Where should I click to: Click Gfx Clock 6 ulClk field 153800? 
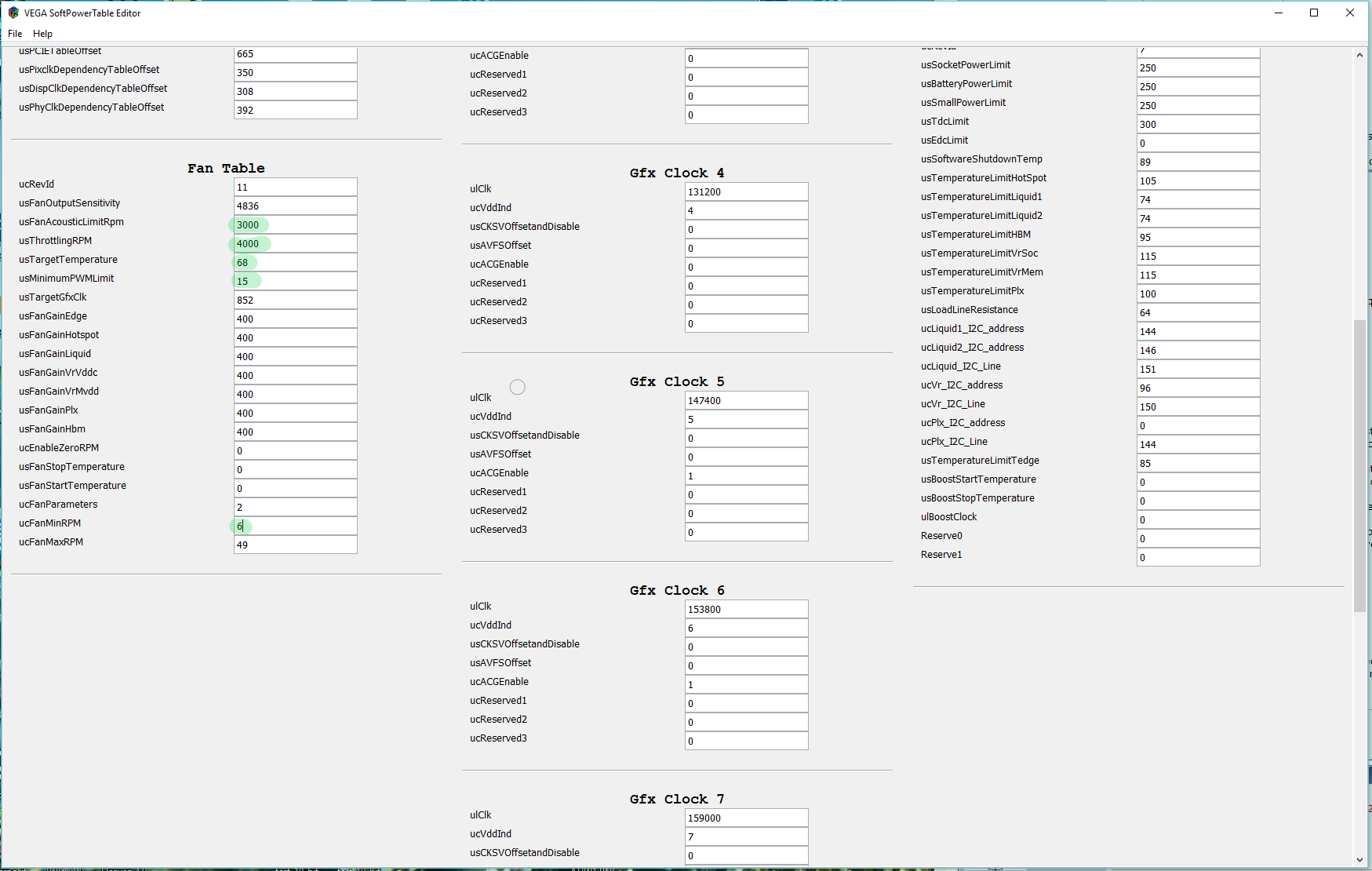[x=747, y=609]
